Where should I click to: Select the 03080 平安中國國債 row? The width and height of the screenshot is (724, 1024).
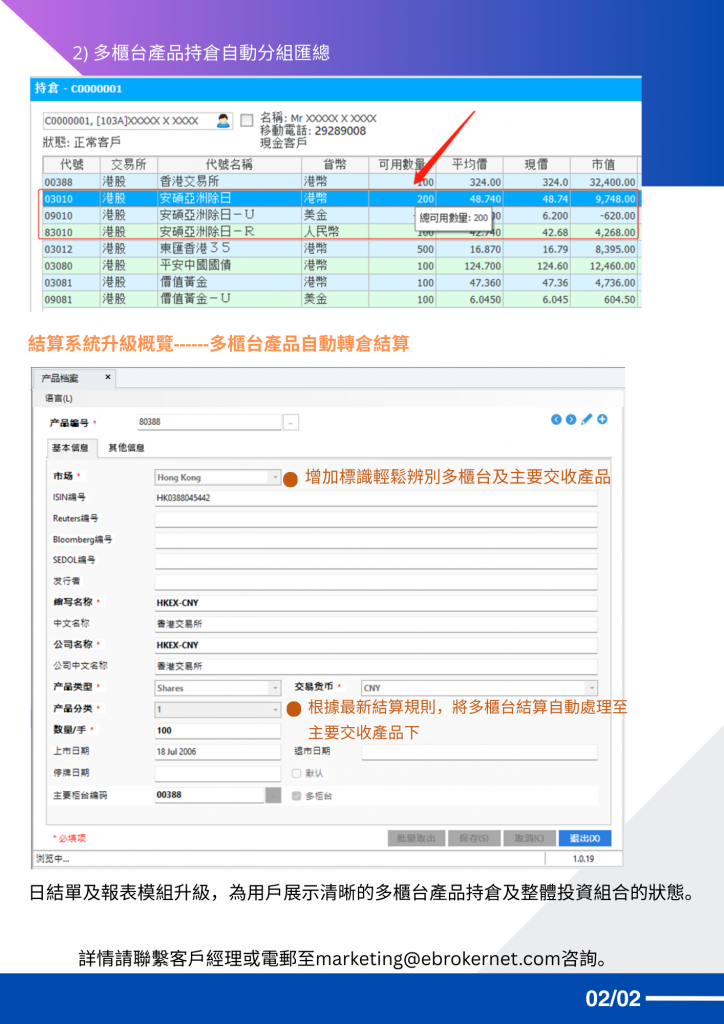(x=340, y=266)
